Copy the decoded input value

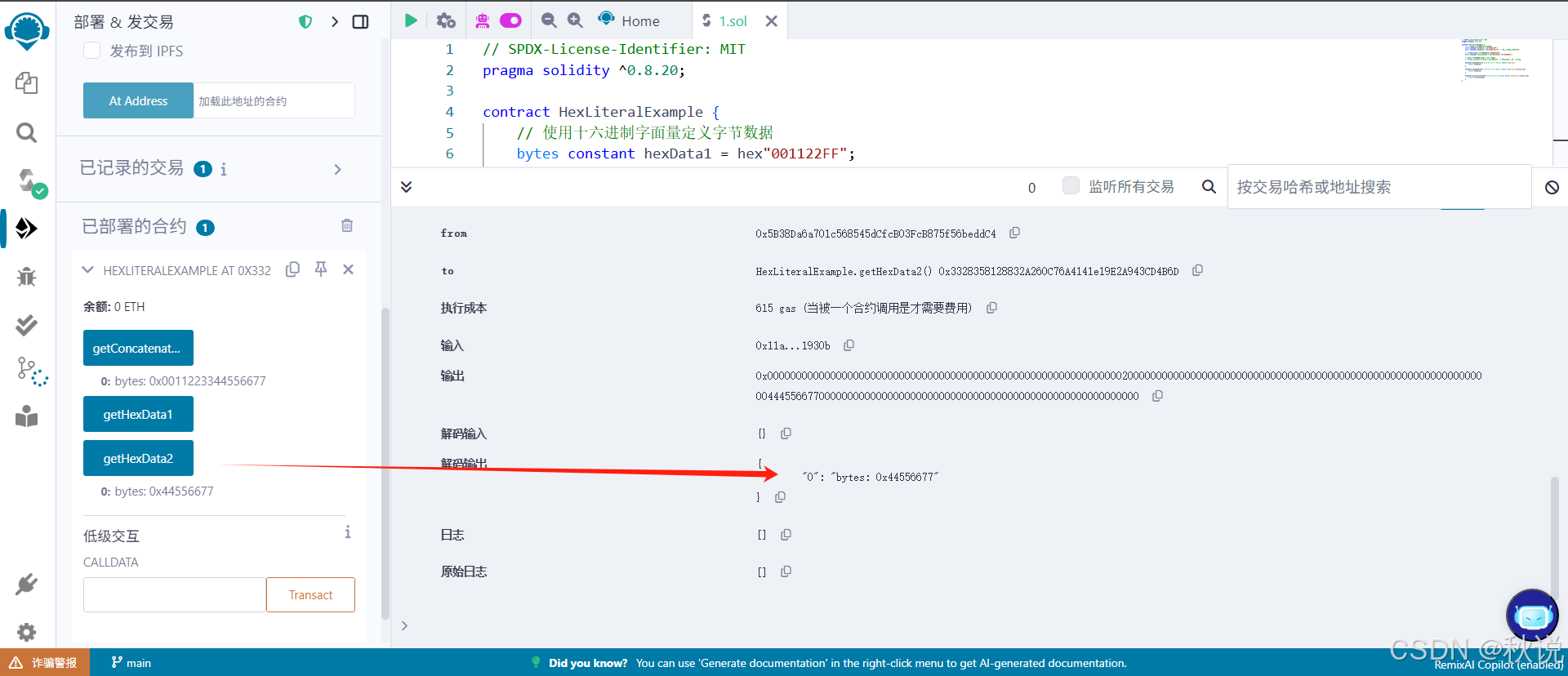coord(786,434)
